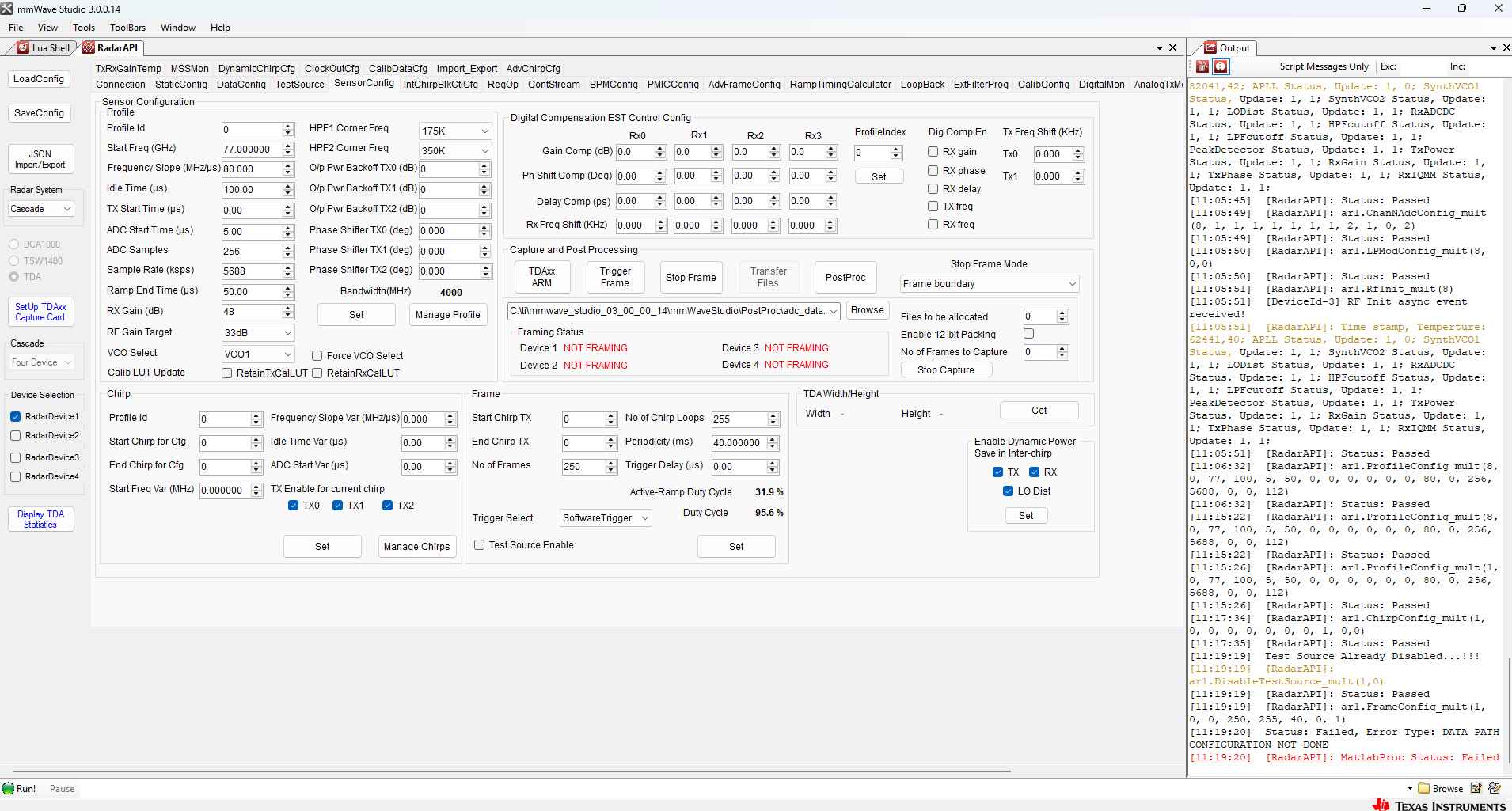Select the RadarAPI tab
Viewport: 1512px width, 811px height.
tap(111, 47)
